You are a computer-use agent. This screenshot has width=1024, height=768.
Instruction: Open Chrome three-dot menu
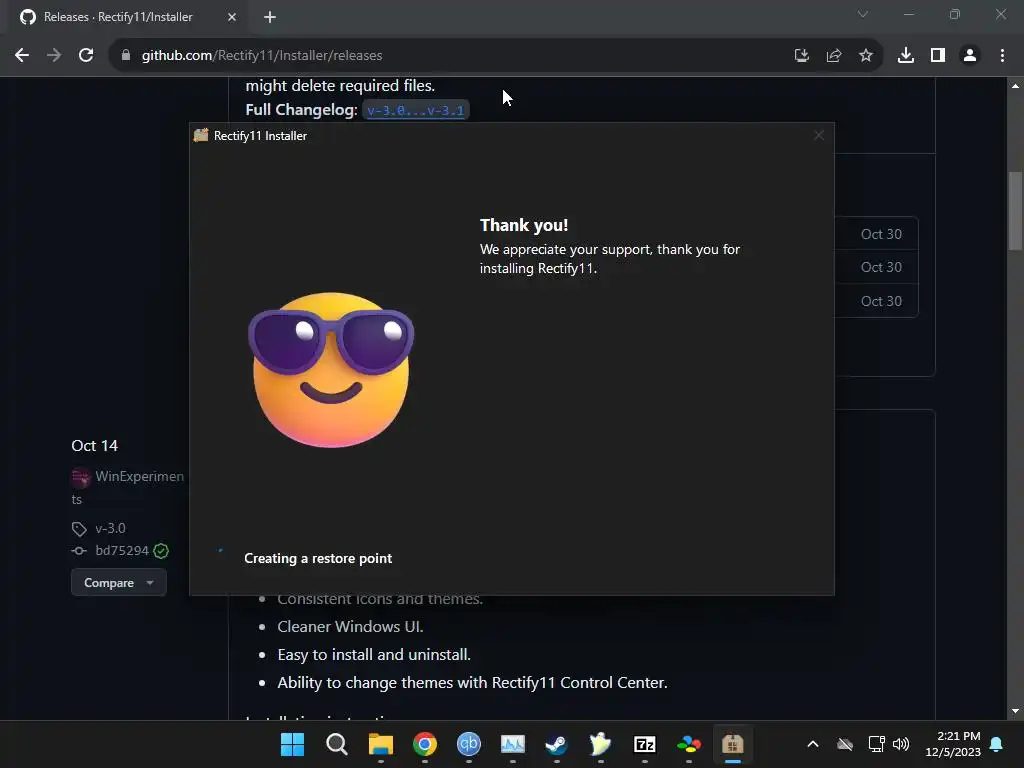(x=1002, y=56)
